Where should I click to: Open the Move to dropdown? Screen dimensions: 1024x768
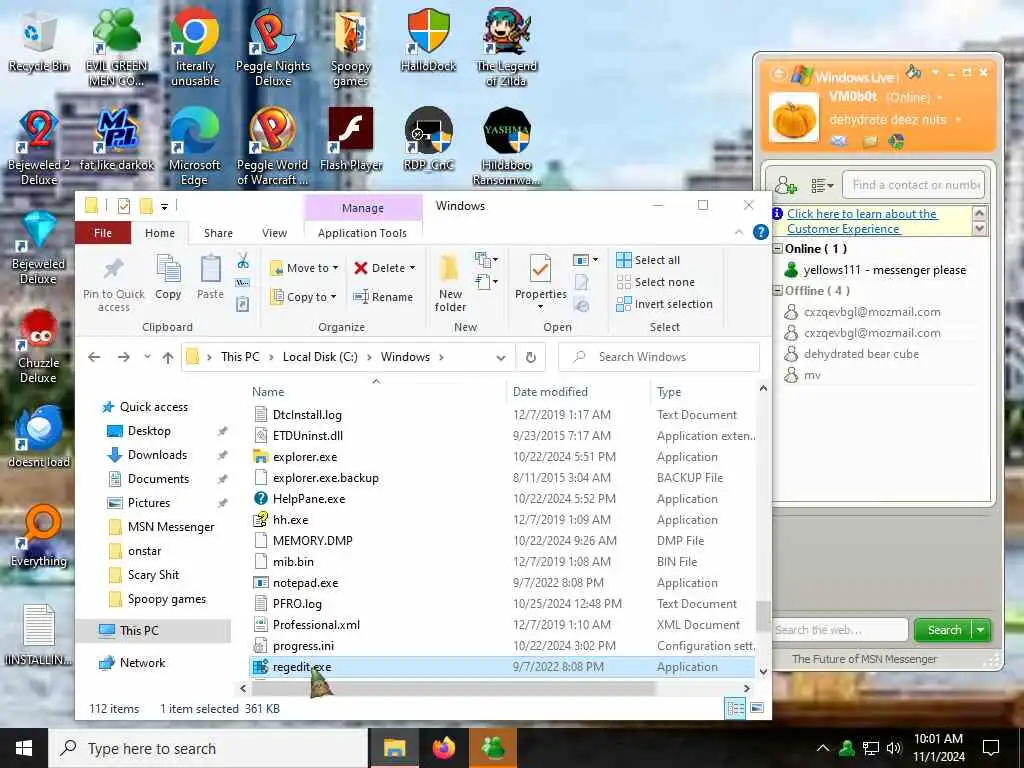point(304,268)
